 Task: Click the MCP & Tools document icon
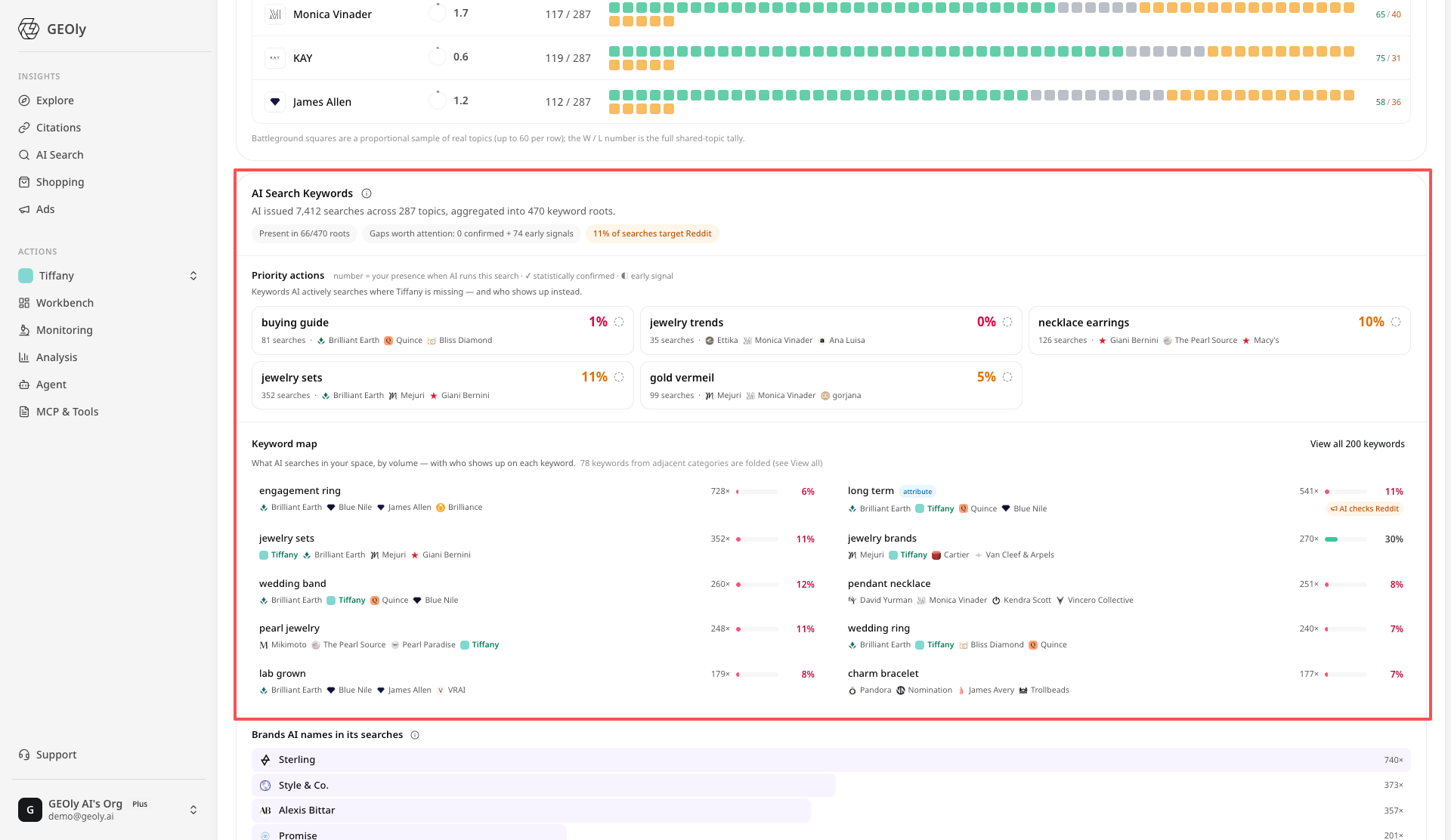(24, 412)
